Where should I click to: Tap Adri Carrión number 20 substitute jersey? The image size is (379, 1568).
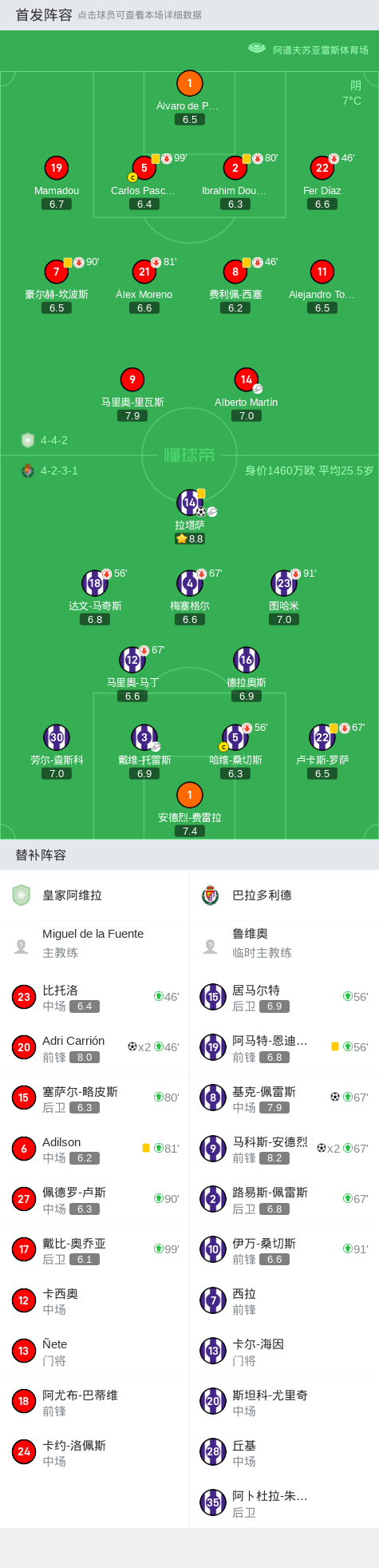(x=24, y=1047)
